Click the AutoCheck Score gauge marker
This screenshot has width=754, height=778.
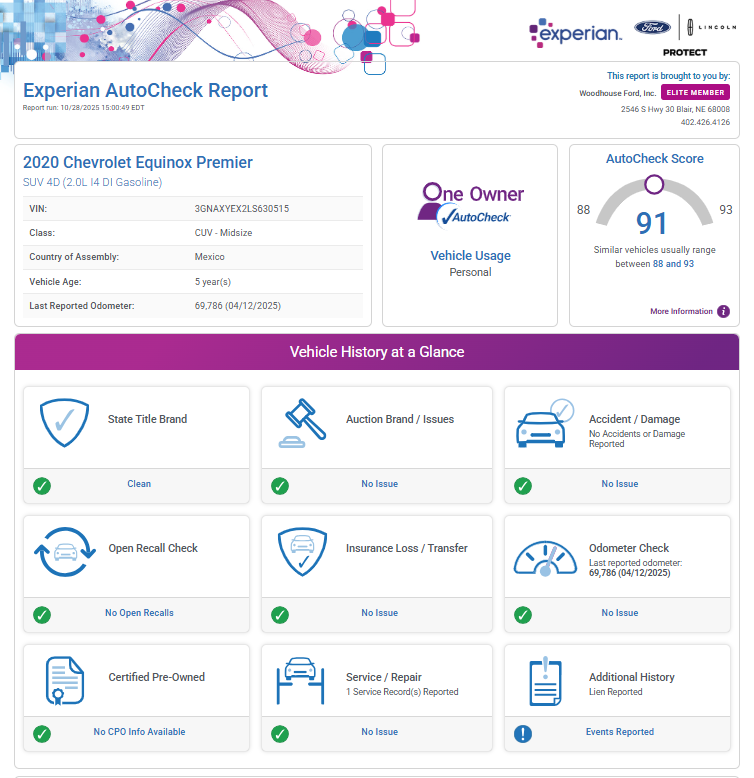click(x=654, y=184)
